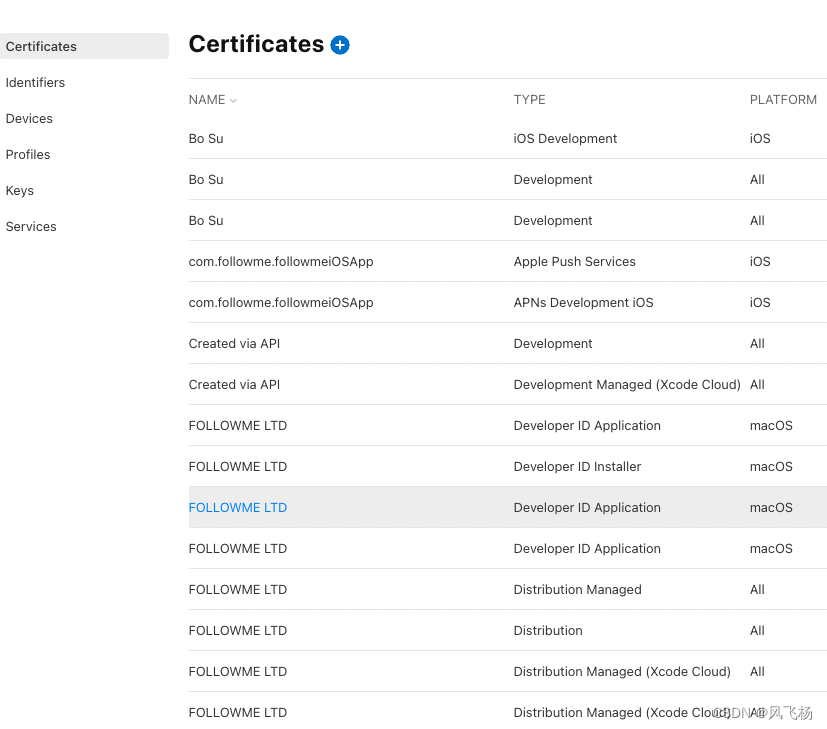Open the com.followme.followmeiOSApp Apple Push Services certificate
The width and height of the screenshot is (827, 729).
point(279,261)
